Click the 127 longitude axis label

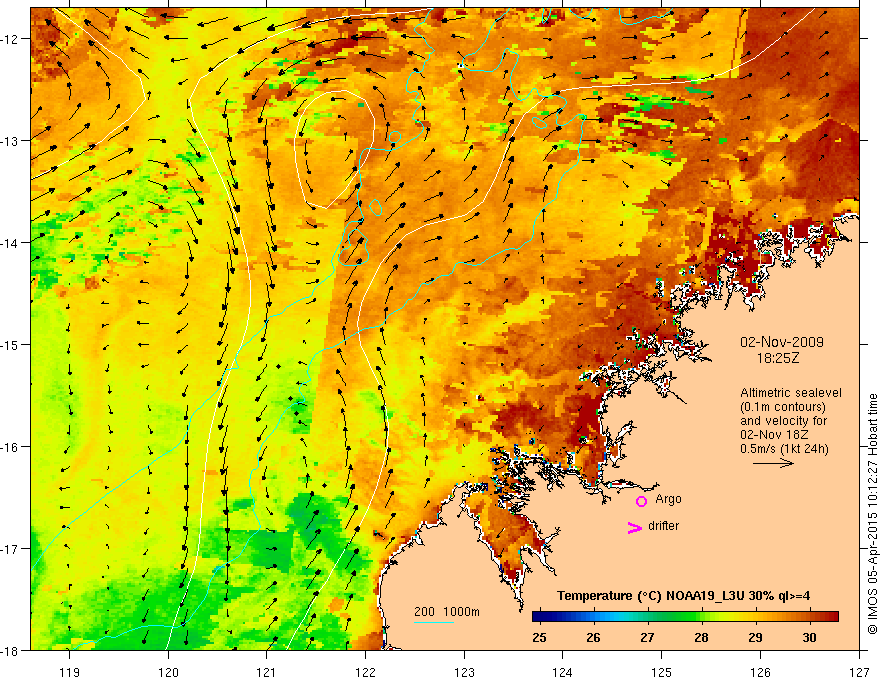[859, 672]
